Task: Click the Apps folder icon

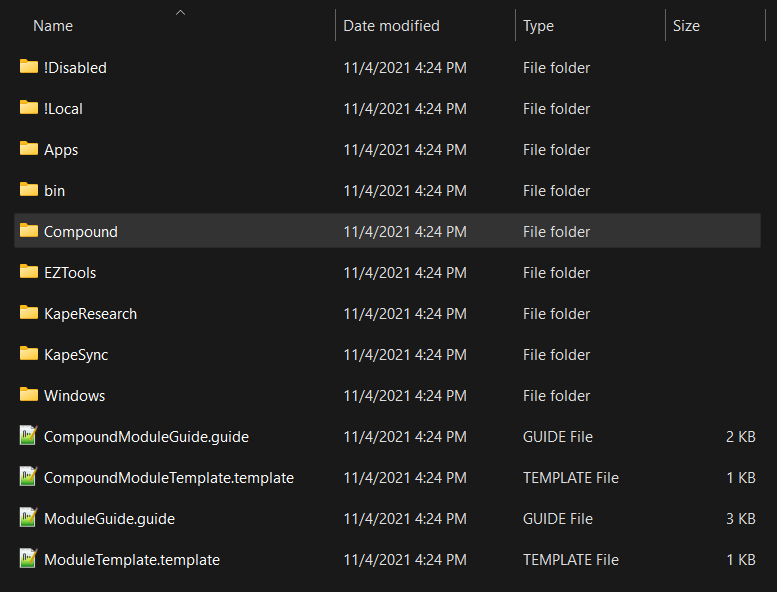Action: [x=29, y=149]
